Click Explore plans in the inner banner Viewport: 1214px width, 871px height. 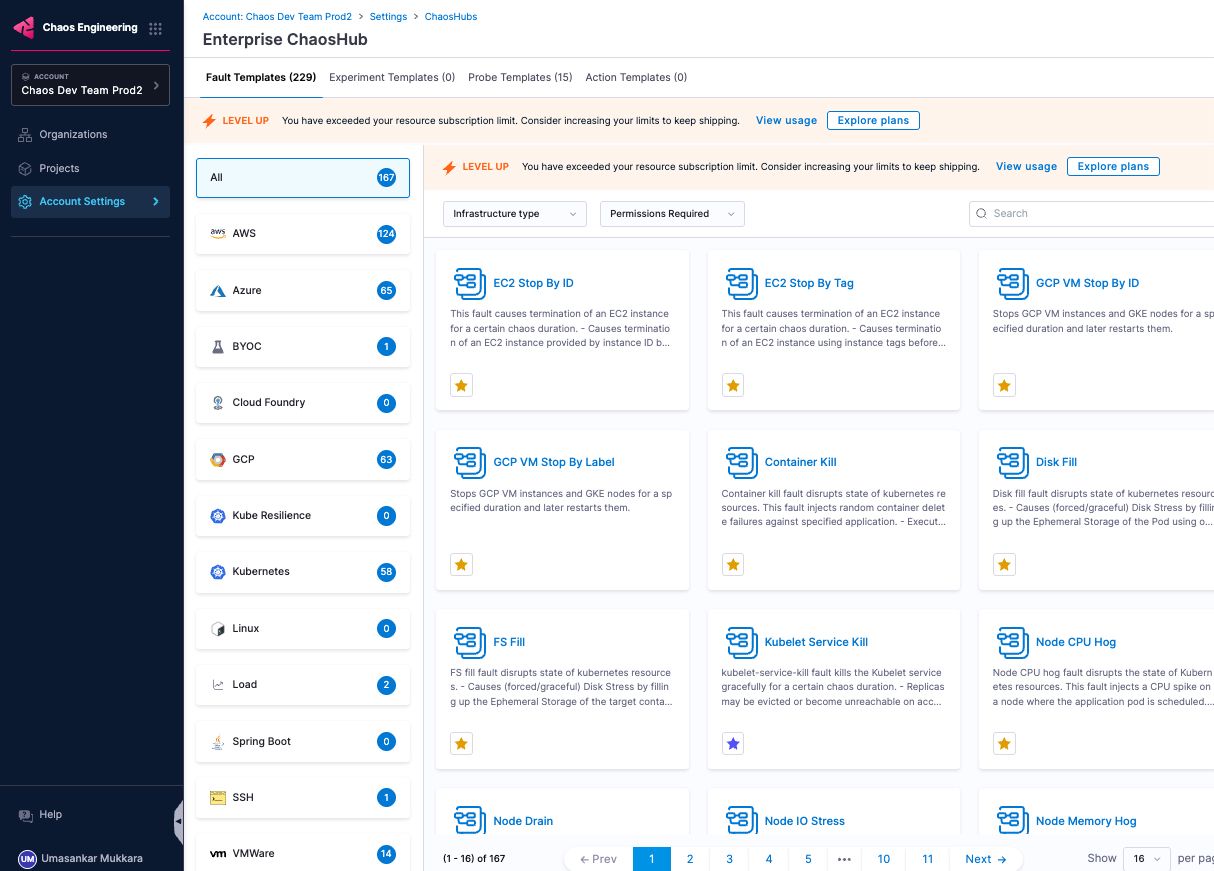(x=1113, y=166)
